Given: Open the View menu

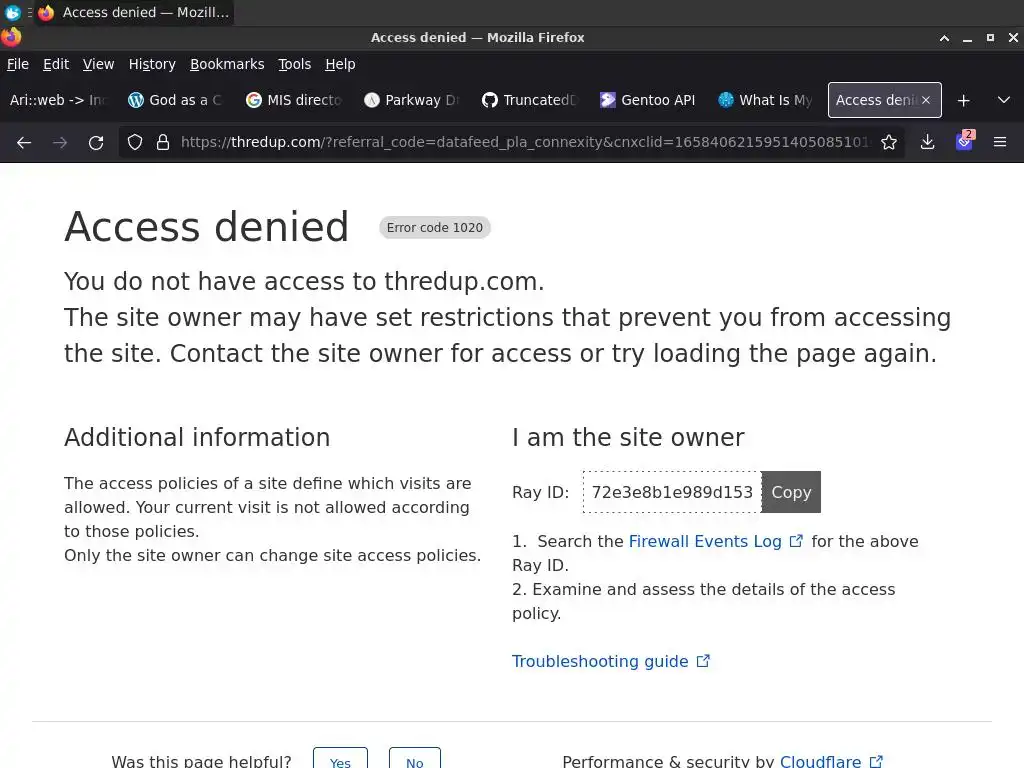Looking at the screenshot, I should 98,64.
